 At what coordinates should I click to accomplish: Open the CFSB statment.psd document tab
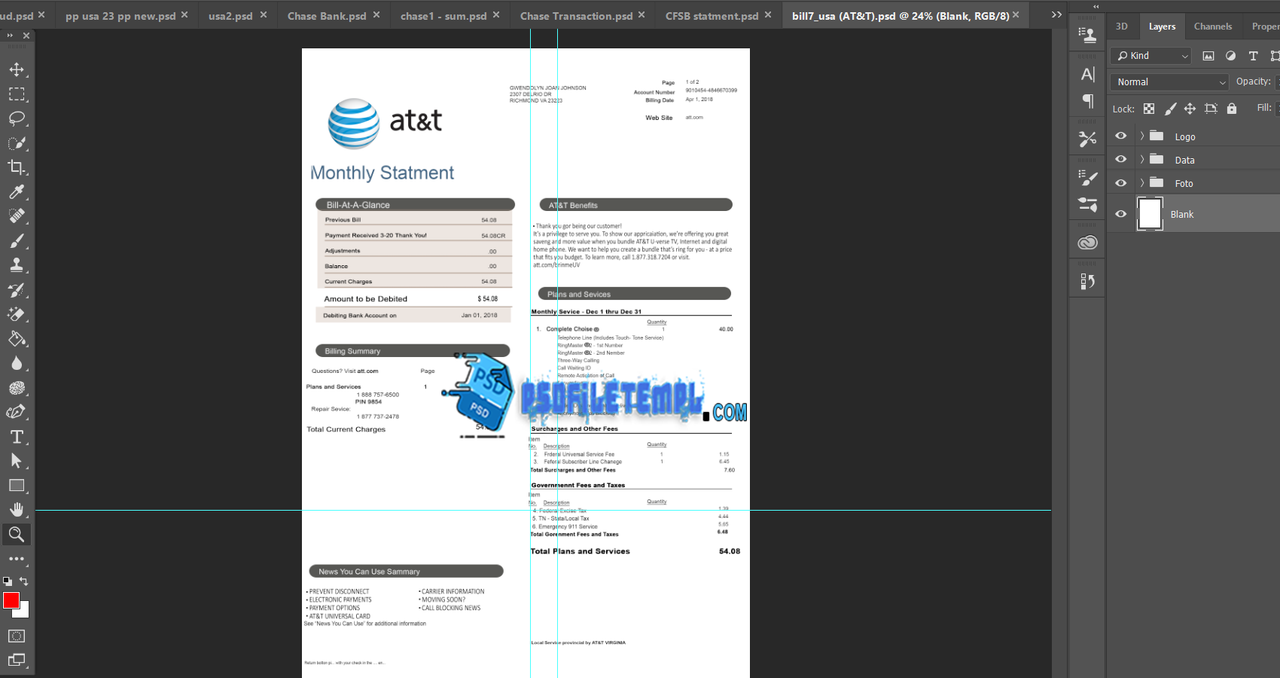712,16
